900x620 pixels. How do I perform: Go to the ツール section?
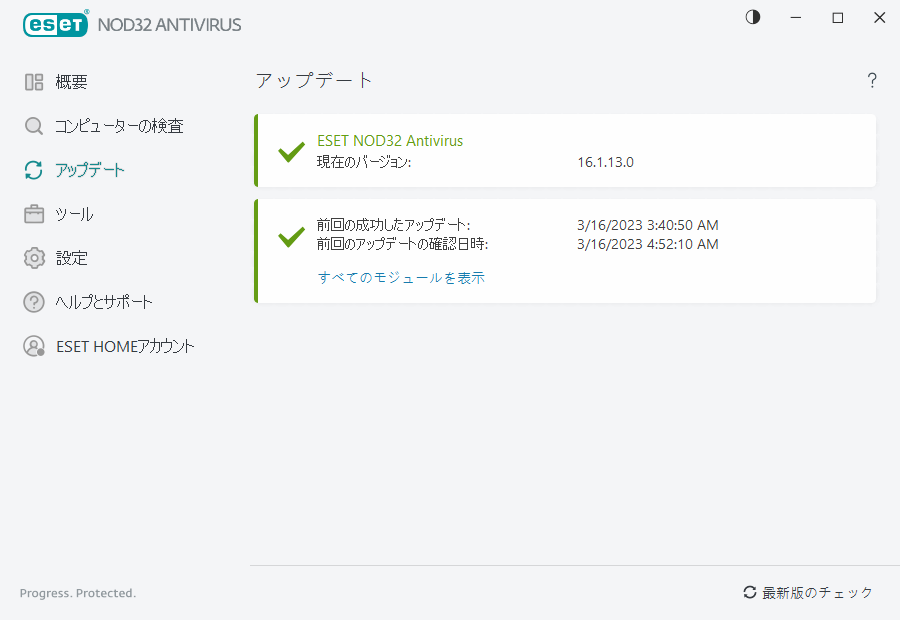point(75,214)
